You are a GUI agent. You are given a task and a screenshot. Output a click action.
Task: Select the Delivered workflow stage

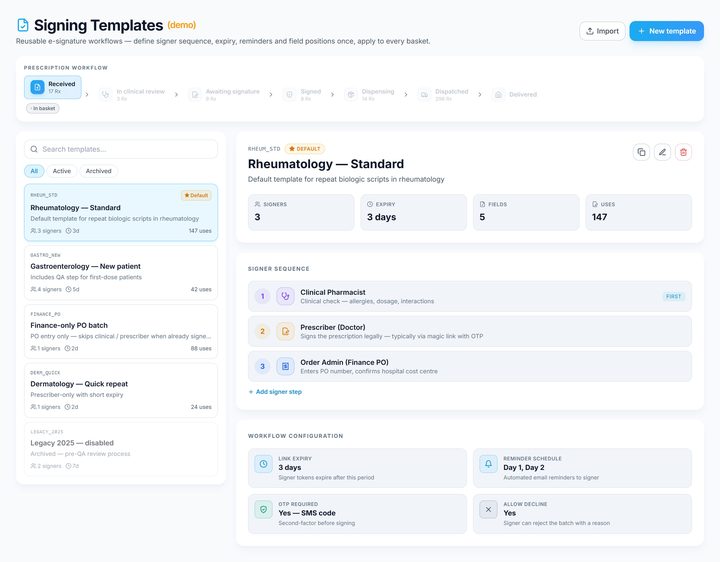[514, 95]
